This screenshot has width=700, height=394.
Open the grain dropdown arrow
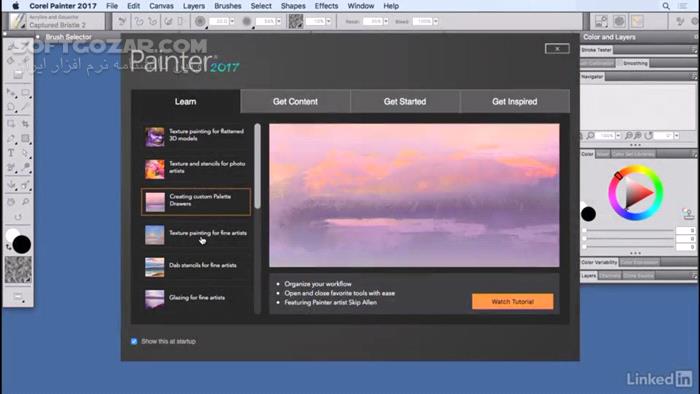(329, 21)
